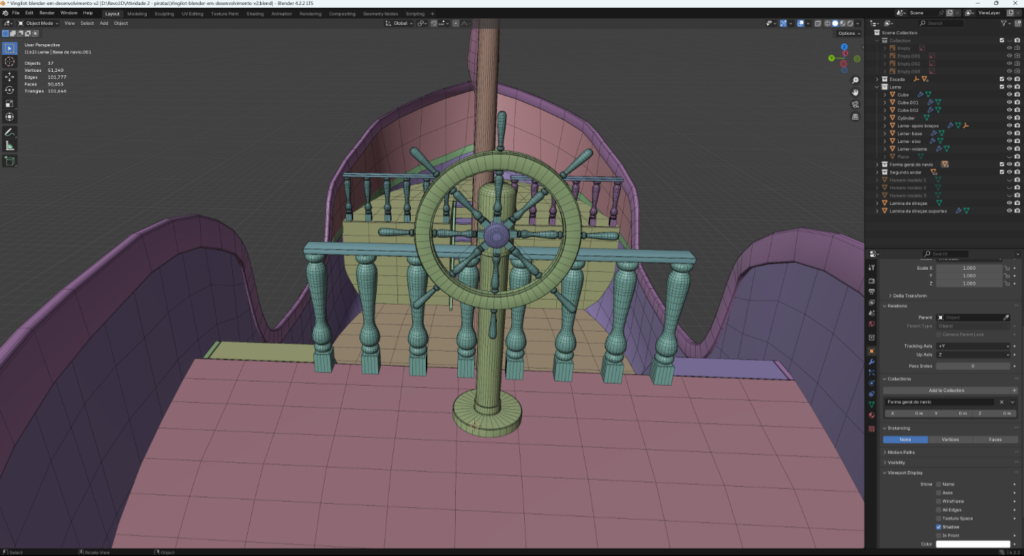Click the white object Color swatch

tap(972, 544)
